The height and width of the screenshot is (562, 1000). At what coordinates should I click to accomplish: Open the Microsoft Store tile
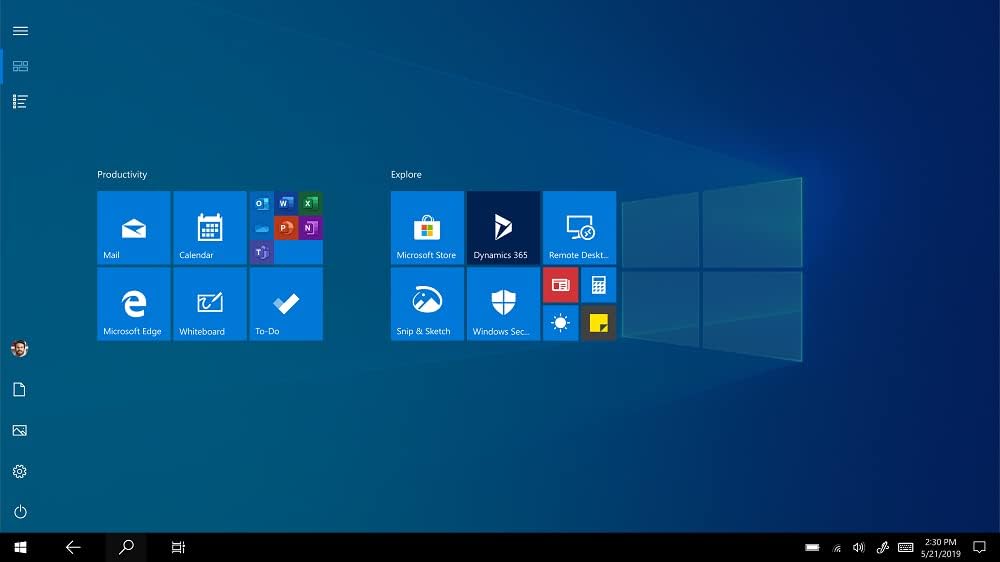tap(427, 228)
